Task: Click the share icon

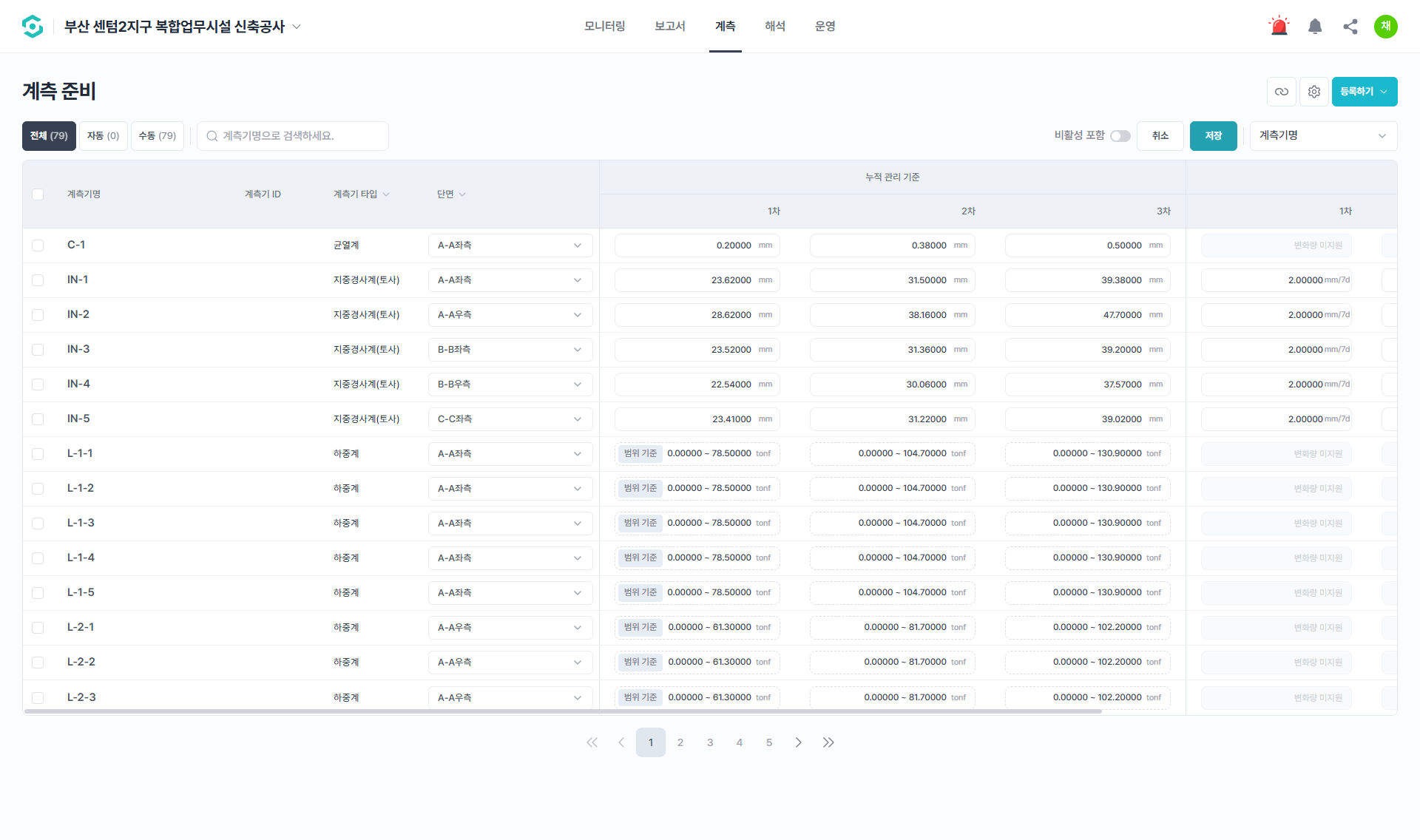Action: [1350, 27]
